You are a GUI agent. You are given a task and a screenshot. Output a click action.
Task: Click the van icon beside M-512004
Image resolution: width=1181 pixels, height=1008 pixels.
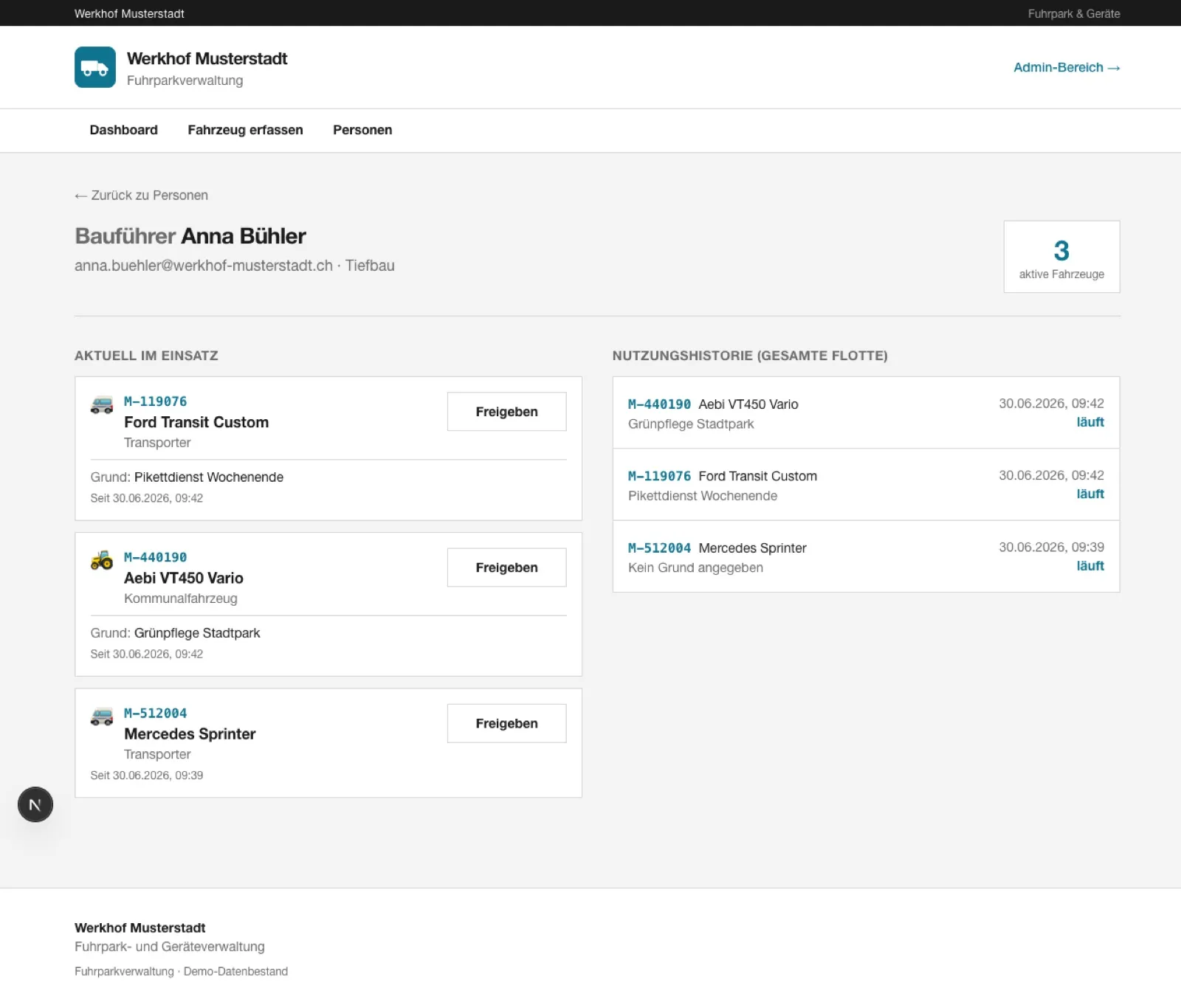pos(102,716)
